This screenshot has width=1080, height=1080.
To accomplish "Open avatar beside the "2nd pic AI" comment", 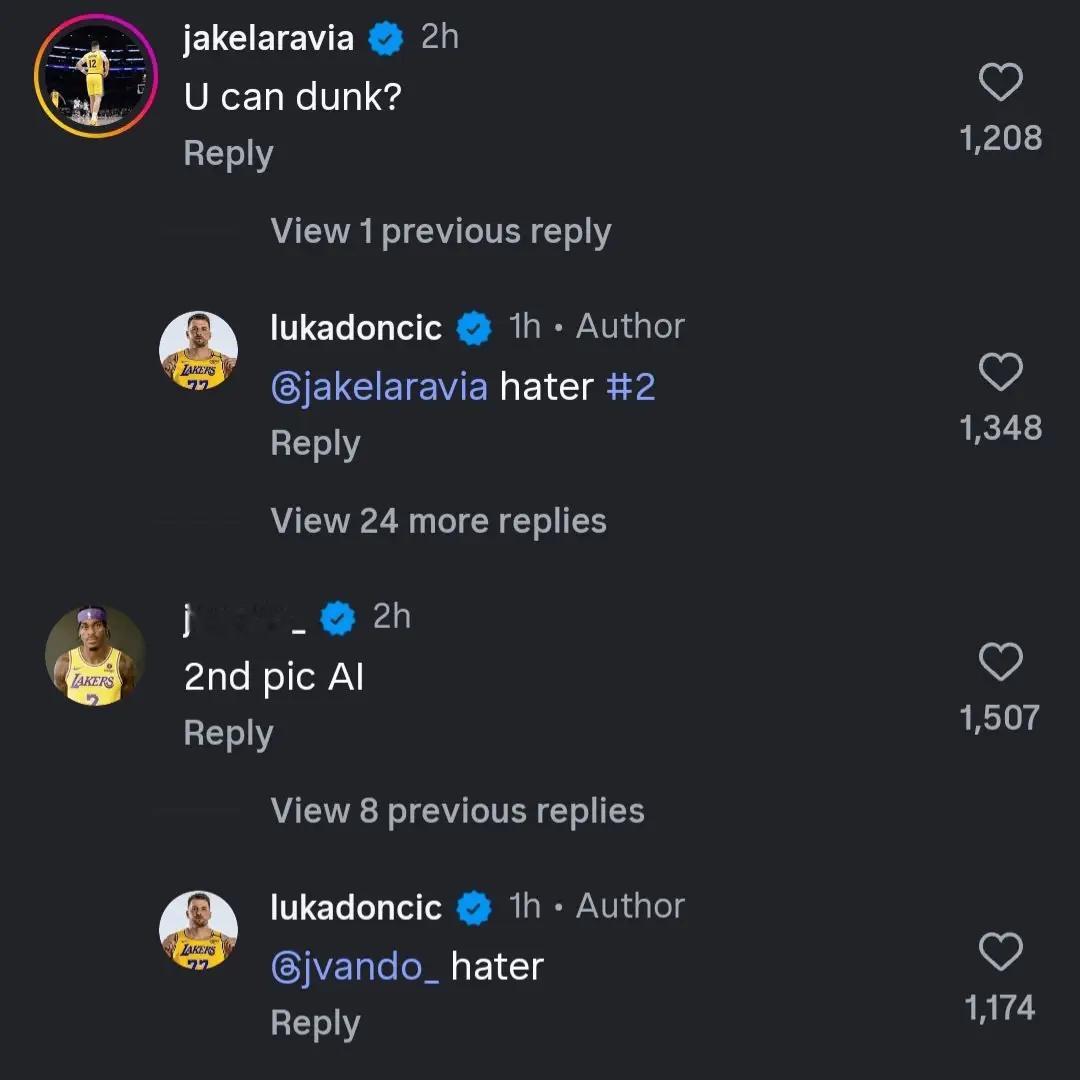I will pos(95,655).
